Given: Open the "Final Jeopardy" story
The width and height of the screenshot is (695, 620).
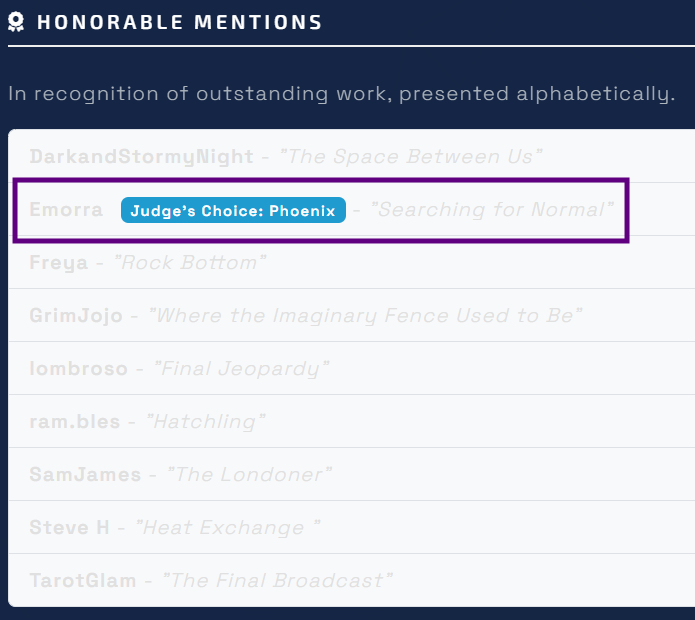Looking at the screenshot, I should (241, 369).
